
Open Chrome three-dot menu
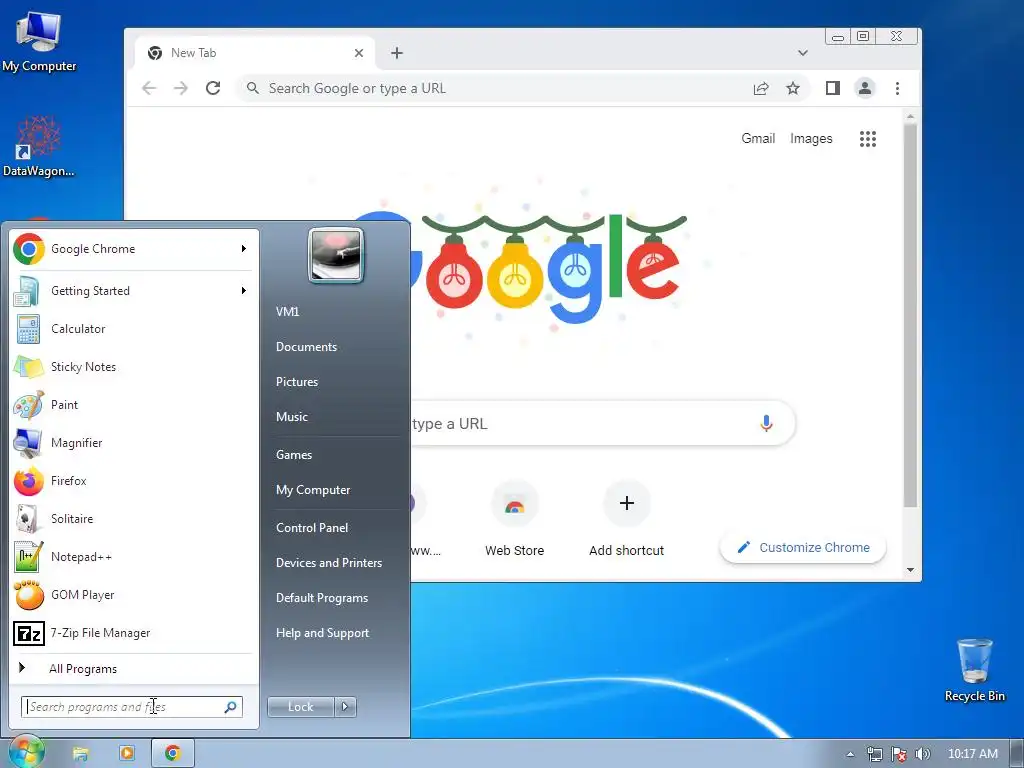pyautogui.click(x=897, y=88)
